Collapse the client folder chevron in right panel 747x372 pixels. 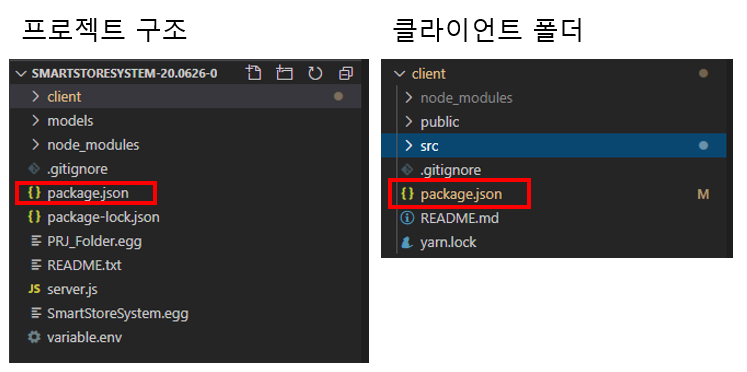399,74
